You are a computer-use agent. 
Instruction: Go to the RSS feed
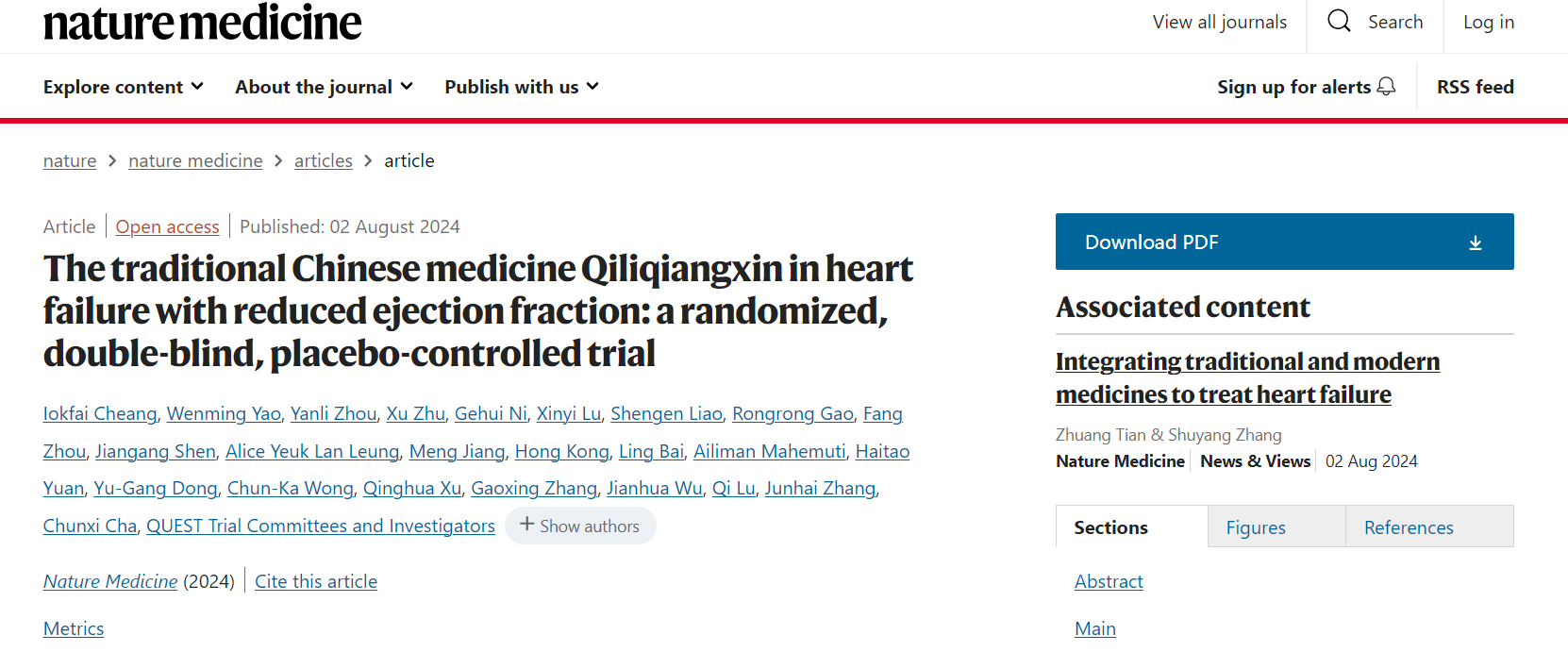[x=1475, y=87]
